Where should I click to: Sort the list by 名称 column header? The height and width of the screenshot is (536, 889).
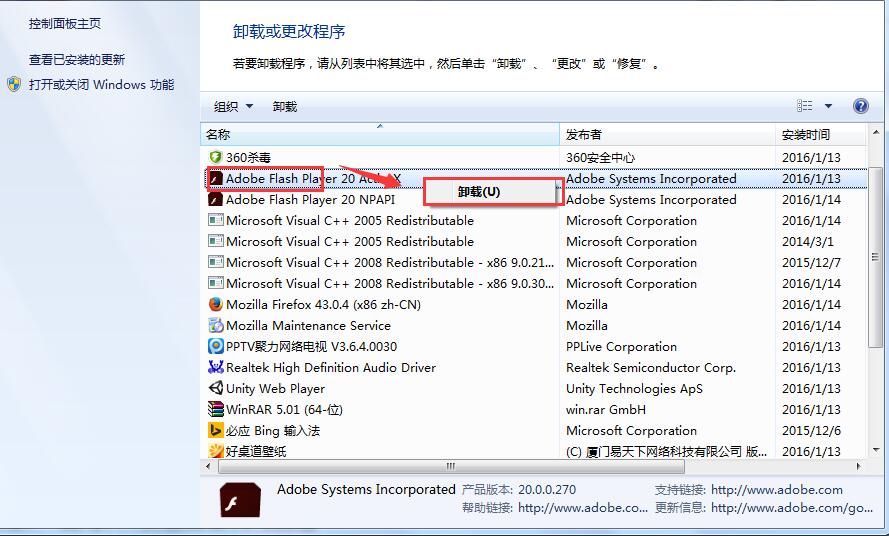tap(379, 135)
